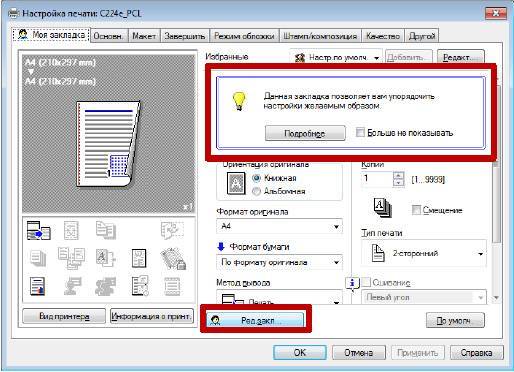Select the Альбомная orientation radio button
The width and height of the screenshot is (514, 372).
click(x=256, y=191)
